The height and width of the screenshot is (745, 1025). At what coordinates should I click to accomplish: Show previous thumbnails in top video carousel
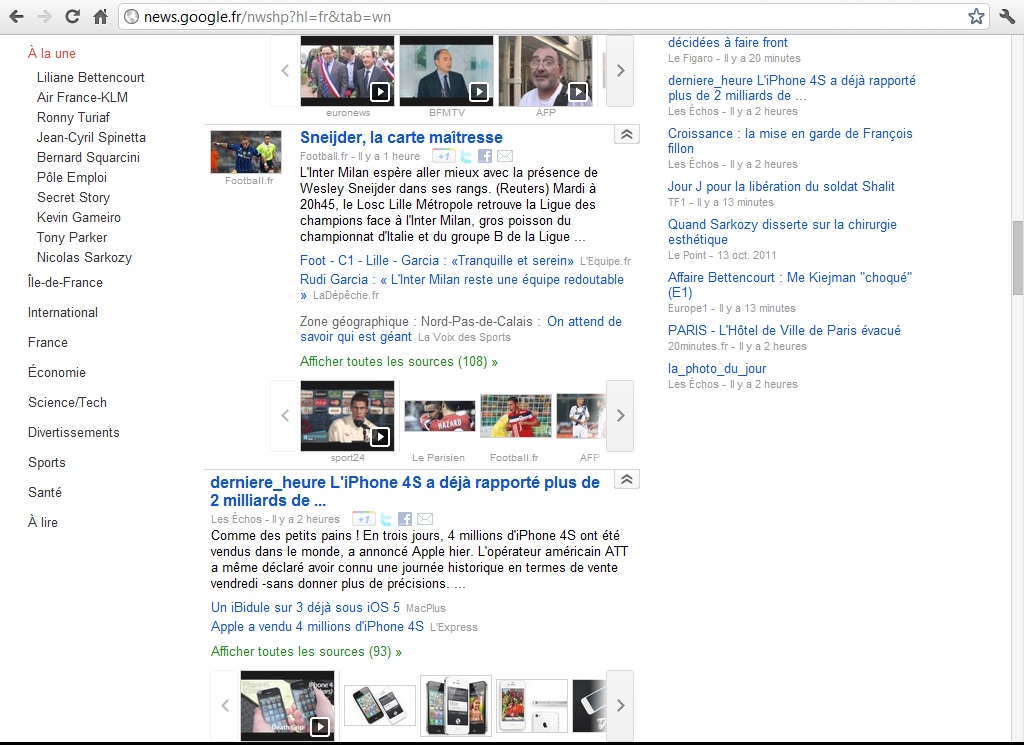point(285,71)
